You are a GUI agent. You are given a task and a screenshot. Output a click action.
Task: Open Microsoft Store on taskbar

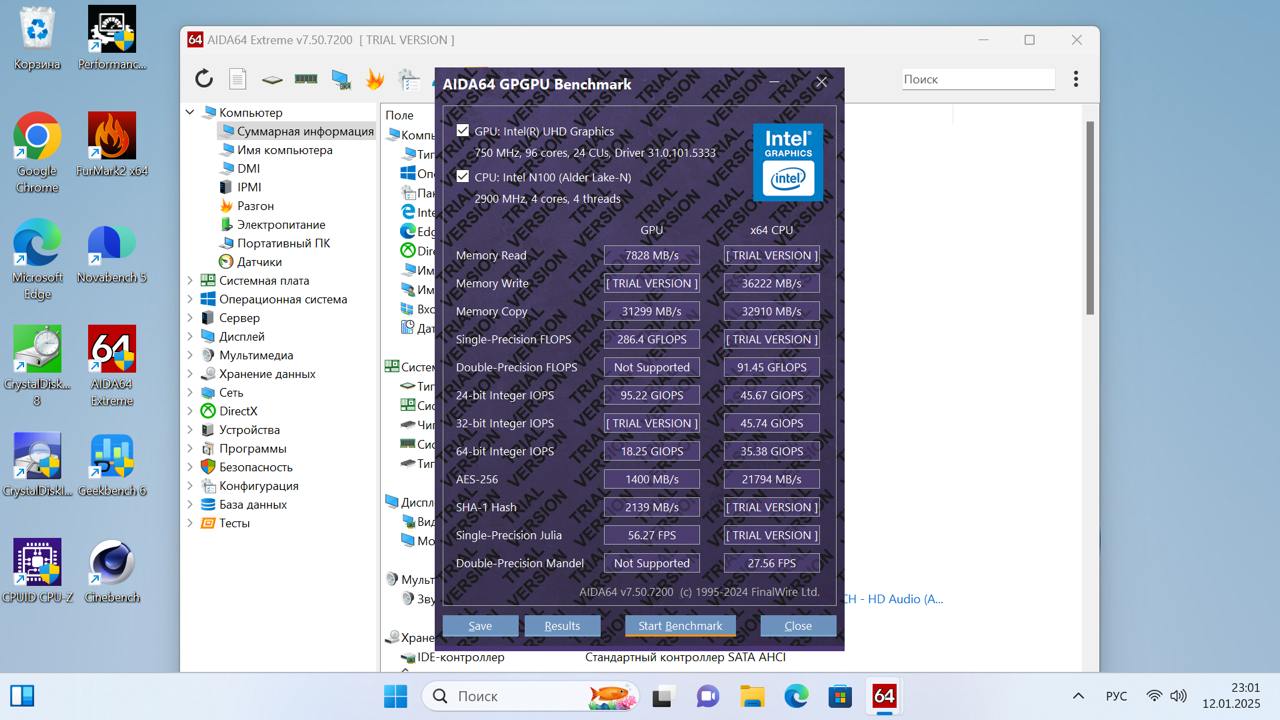(840, 696)
